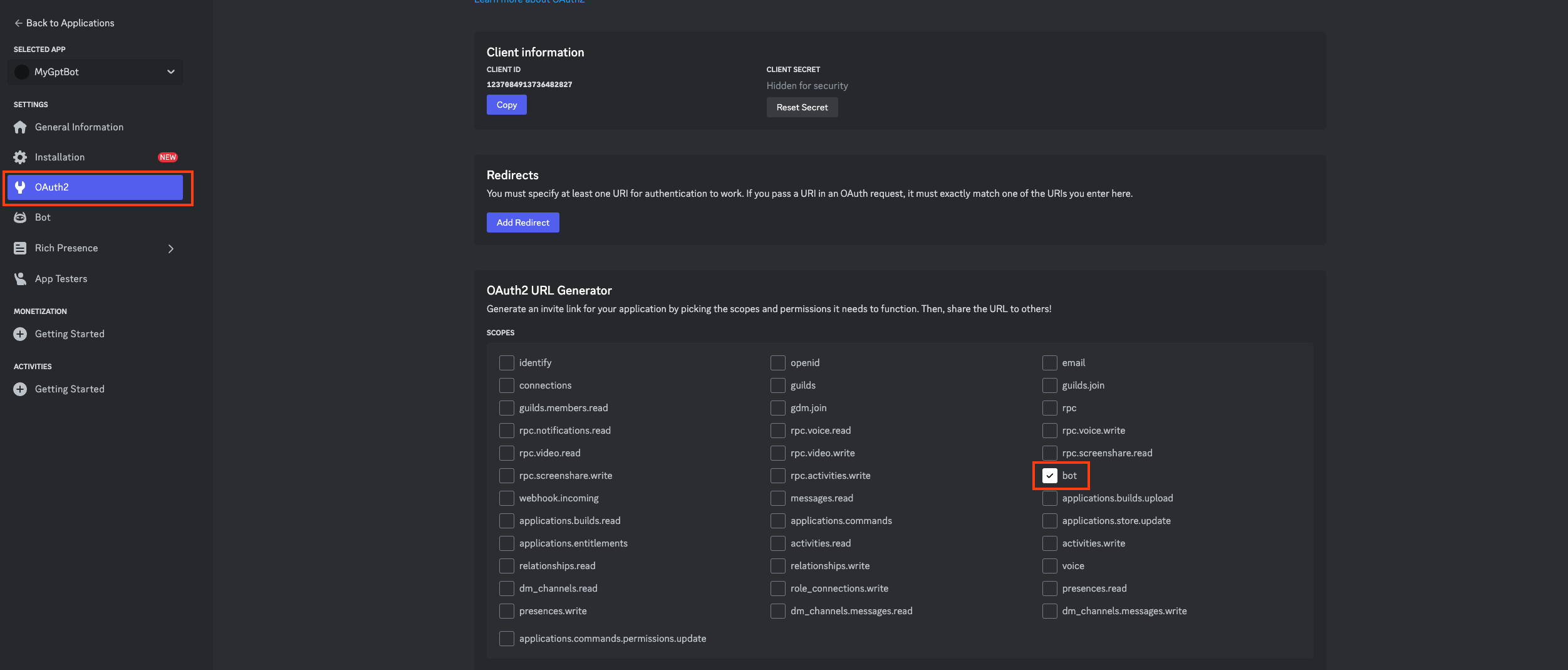Enable the email scope checkbox
The height and width of the screenshot is (670, 1568).
coord(1050,363)
